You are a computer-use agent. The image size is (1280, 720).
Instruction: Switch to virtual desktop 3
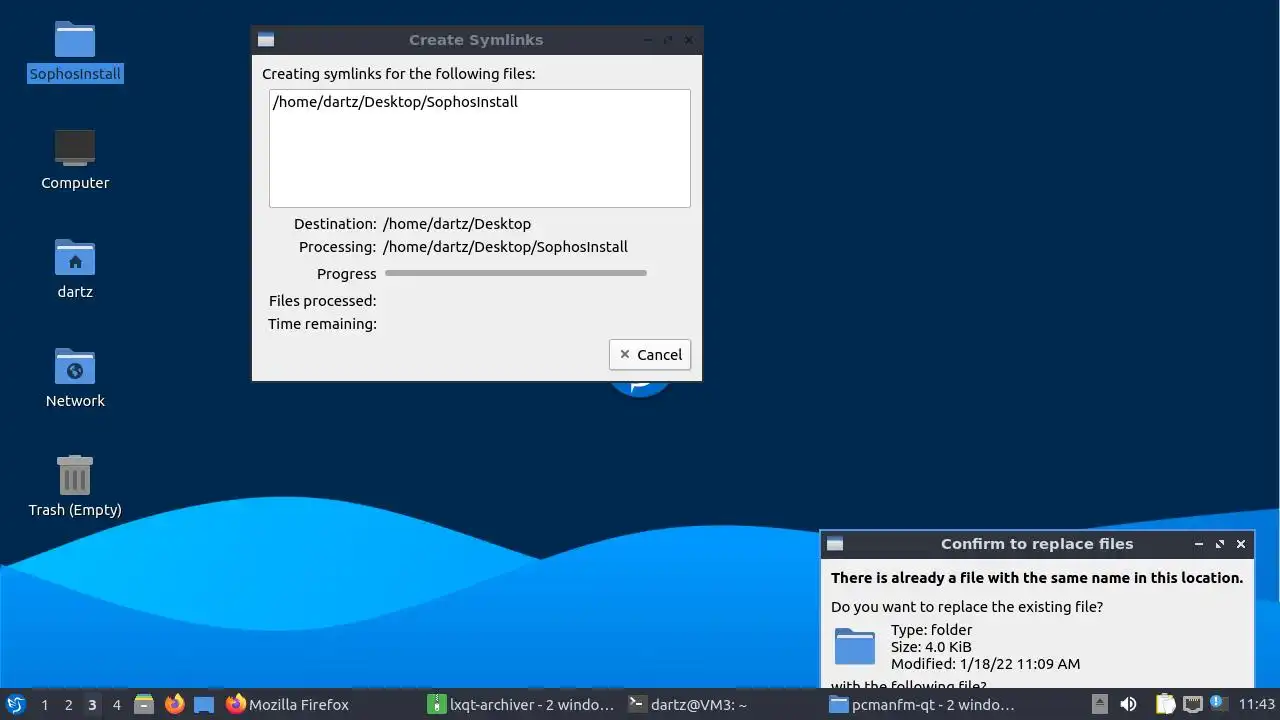92,704
